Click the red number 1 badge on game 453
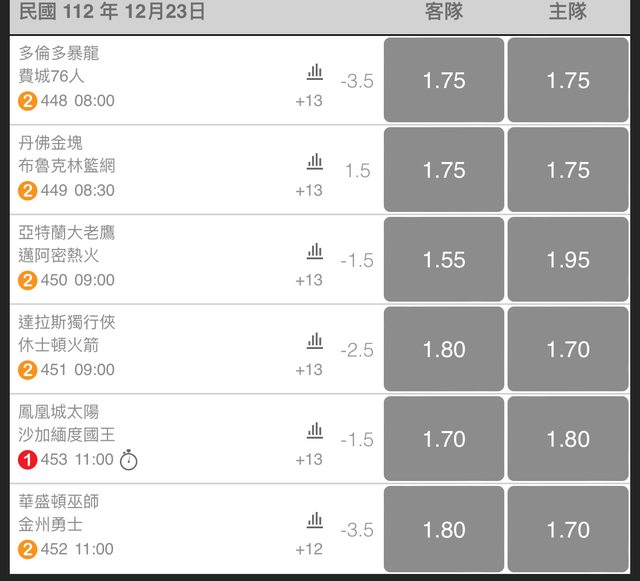Screen dimensions: 640x581 (x=28, y=460)
